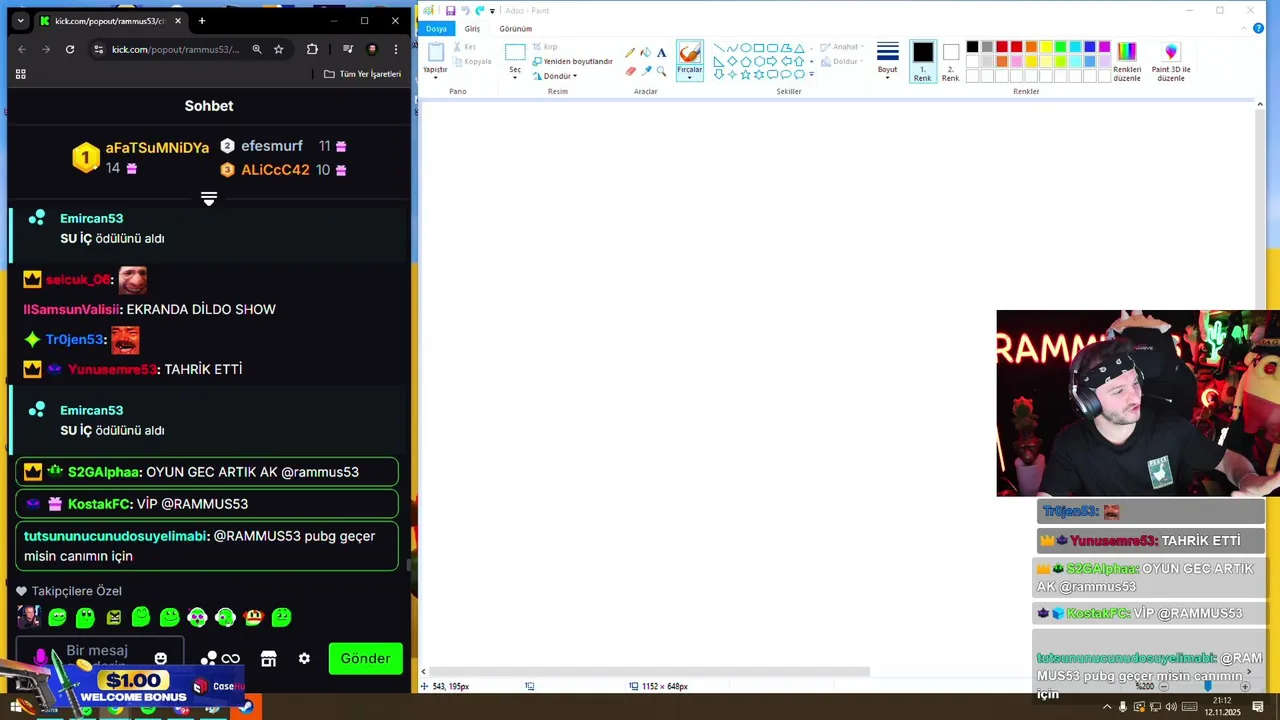This screenshot has height=720, width=1280.
Task: Reload the Kick chat page
Action: [70, 49]
